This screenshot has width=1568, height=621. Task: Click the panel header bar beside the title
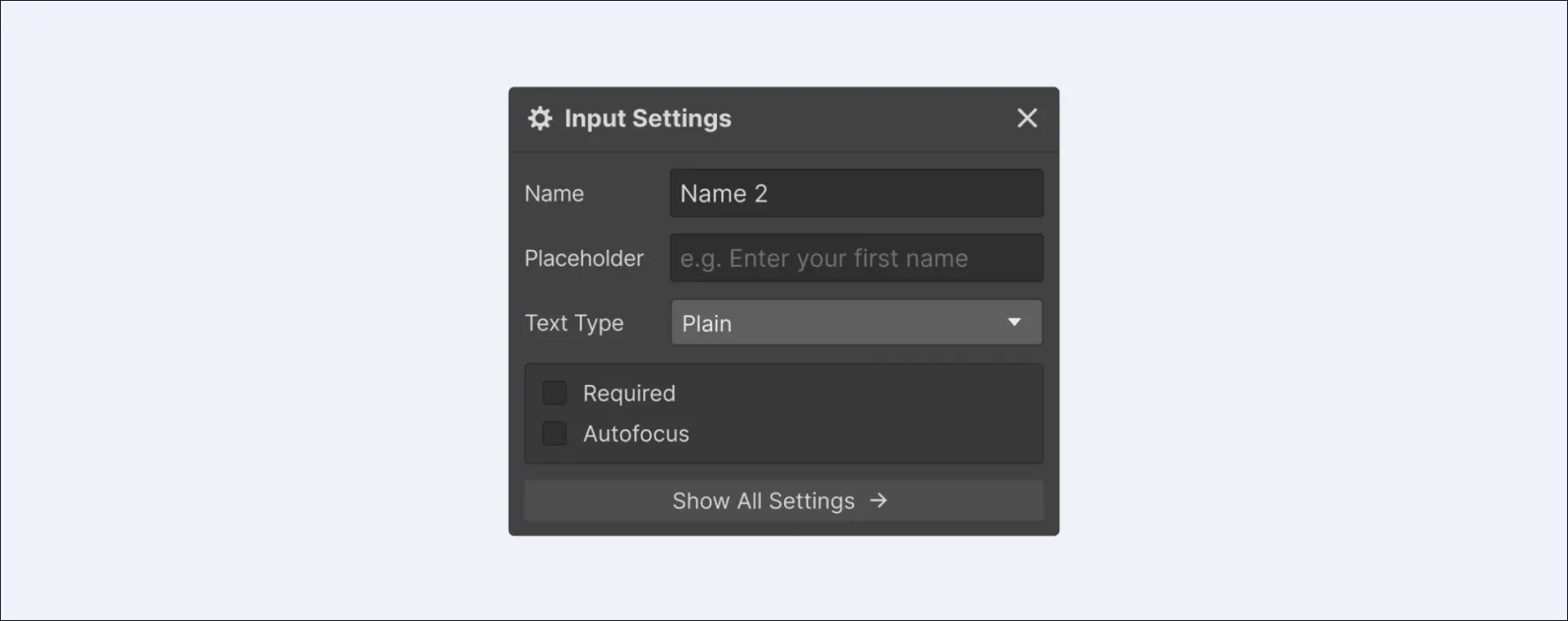(866, 118)
